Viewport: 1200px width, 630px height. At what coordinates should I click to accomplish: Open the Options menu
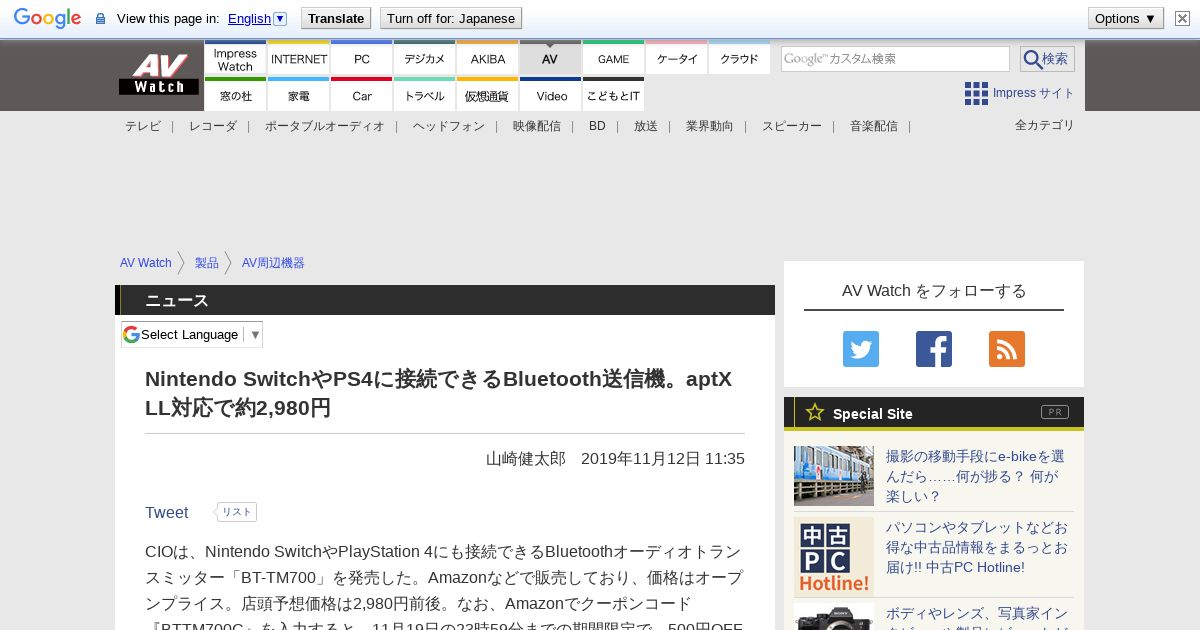(x=1126, y=18)
